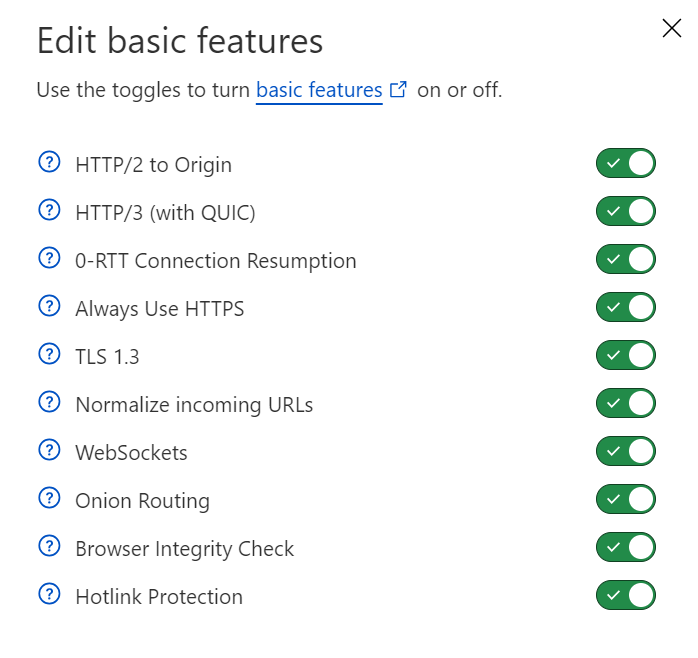Toggle the WebSockets switch off
This screenshot has height=658, width=698.
coord(626,451)
